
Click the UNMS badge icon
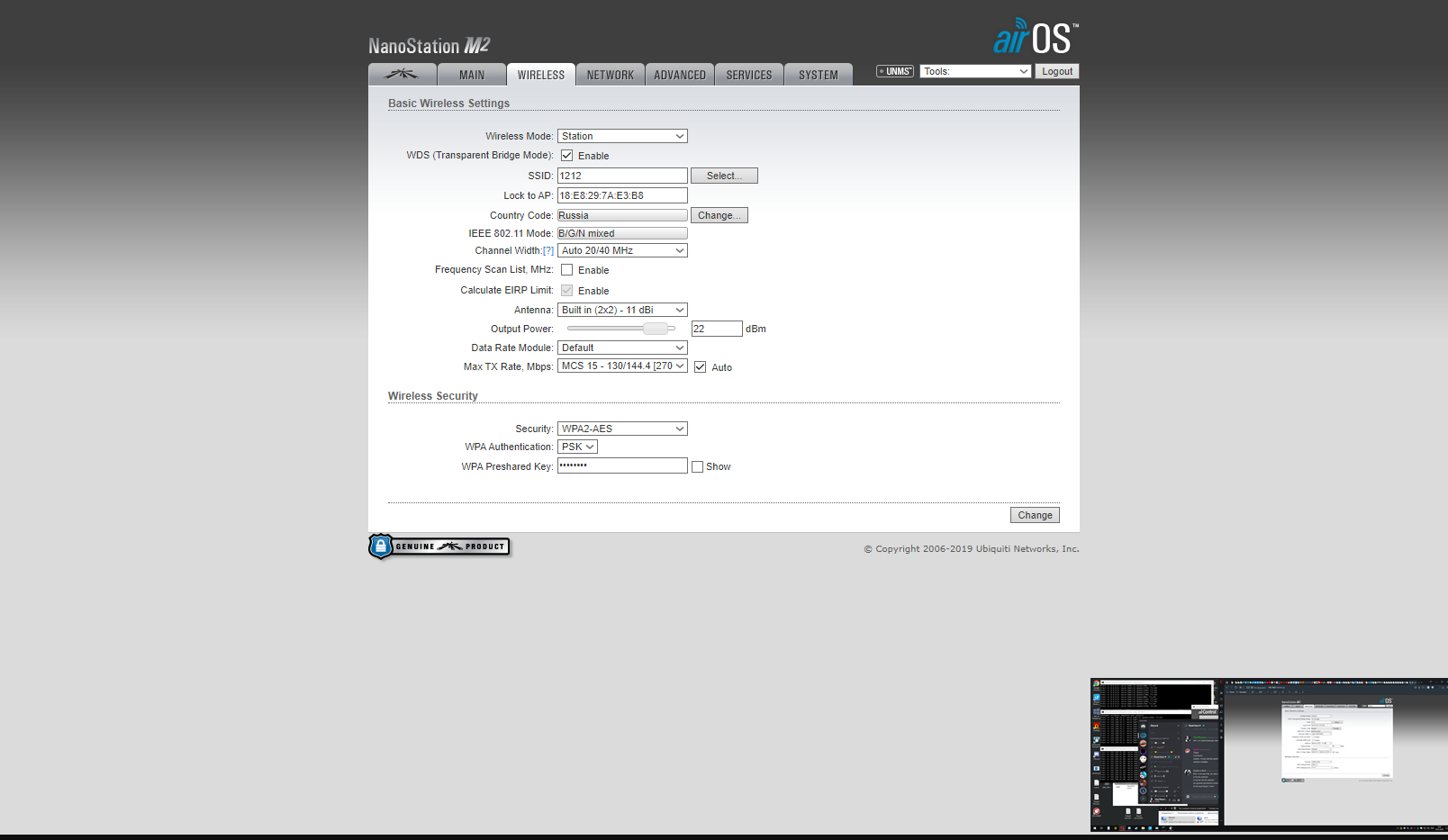pos(895,71)
